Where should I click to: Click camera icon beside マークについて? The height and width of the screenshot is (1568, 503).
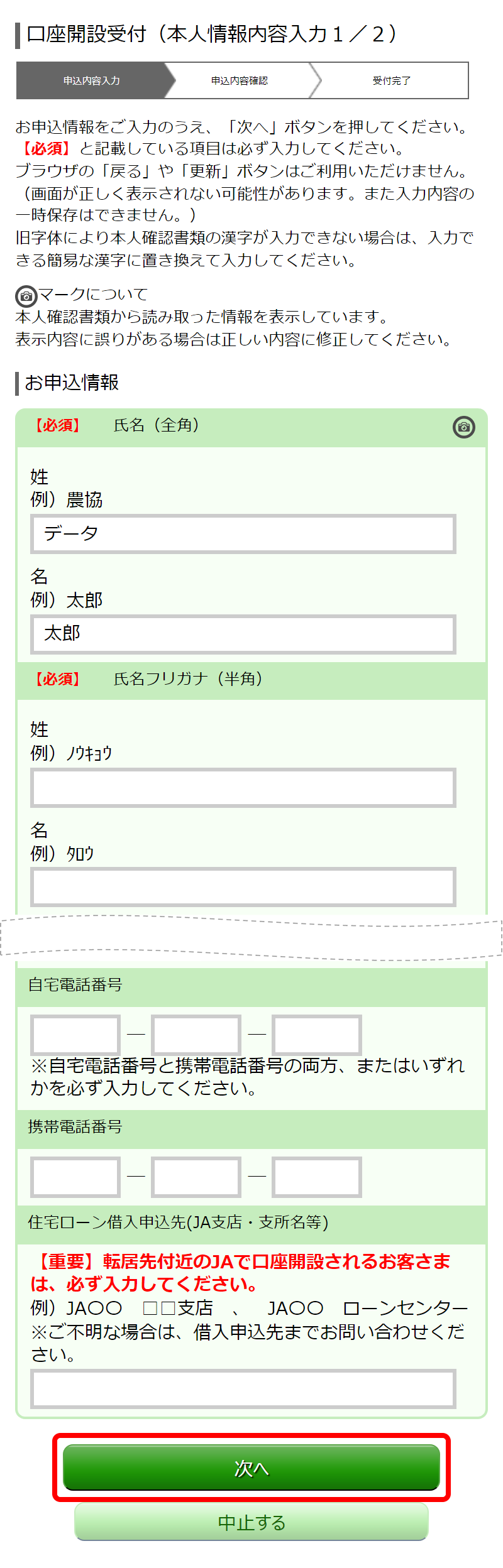[26, 296]
